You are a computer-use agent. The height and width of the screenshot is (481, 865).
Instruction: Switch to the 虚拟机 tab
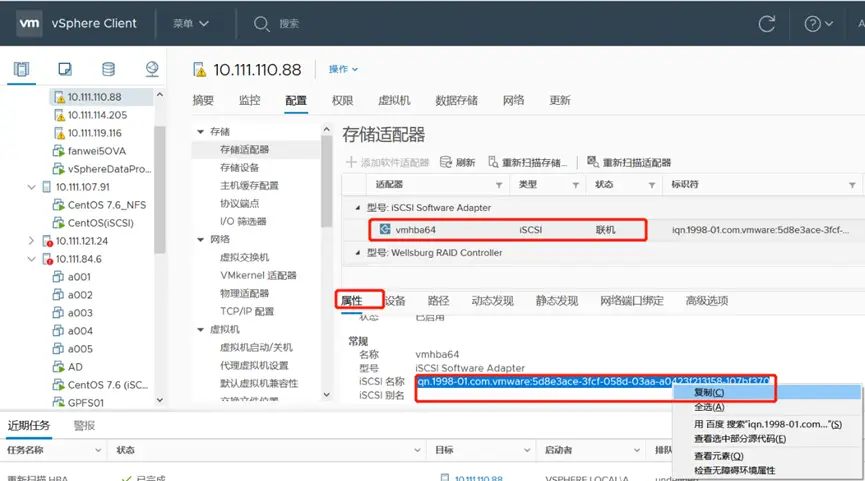[x=394, y=100]
